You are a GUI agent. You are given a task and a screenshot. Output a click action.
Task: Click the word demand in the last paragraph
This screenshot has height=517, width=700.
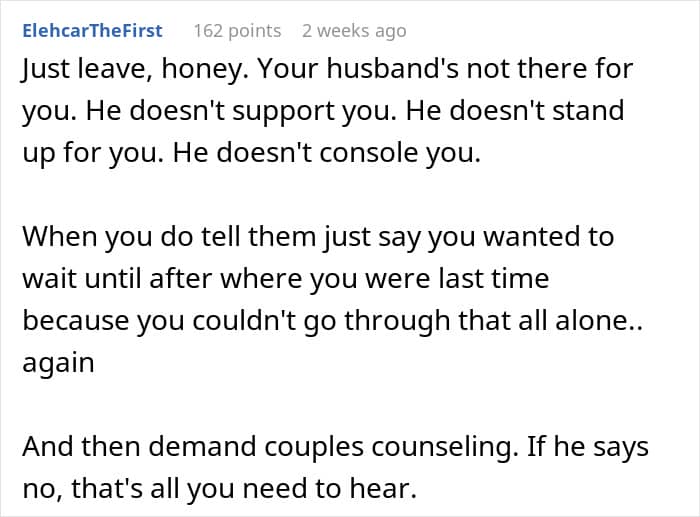(x=202, y=446)
